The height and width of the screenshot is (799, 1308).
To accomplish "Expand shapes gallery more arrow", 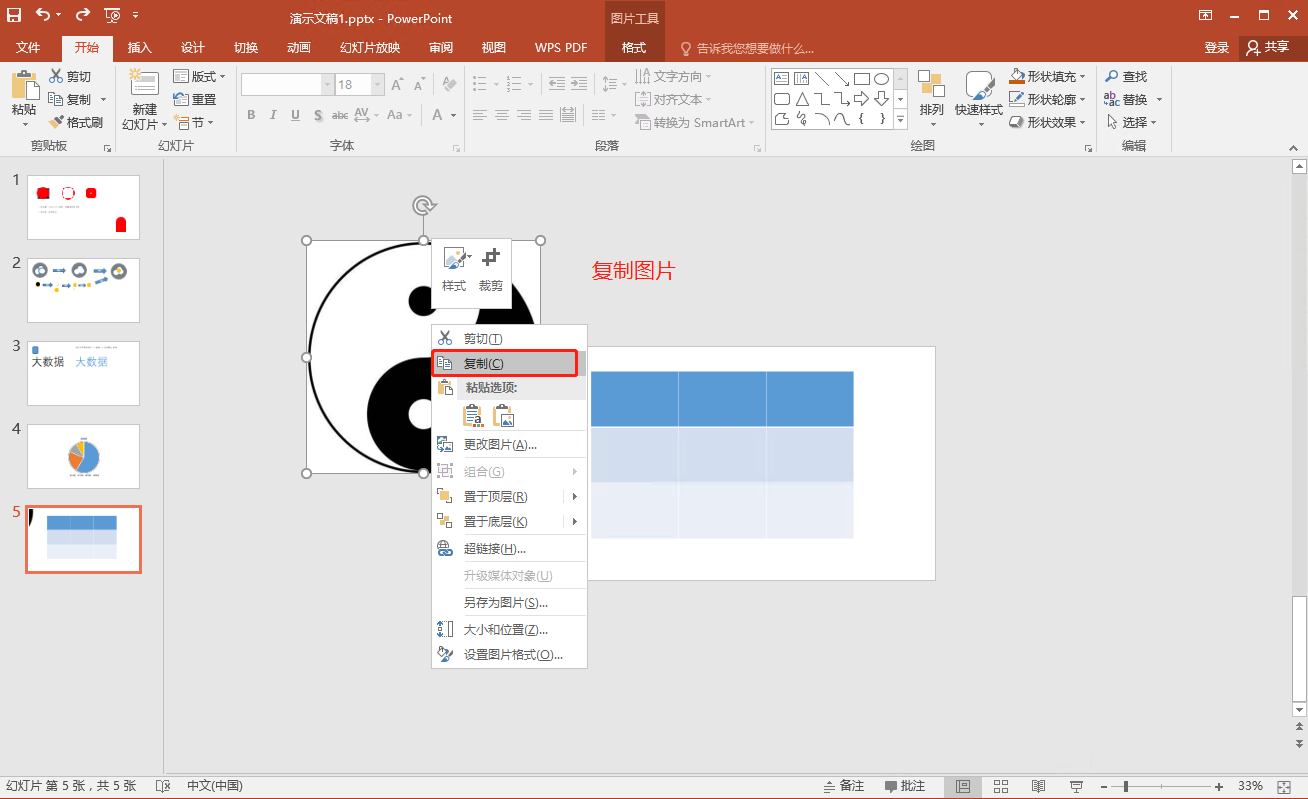I will [x=900, y=121].
